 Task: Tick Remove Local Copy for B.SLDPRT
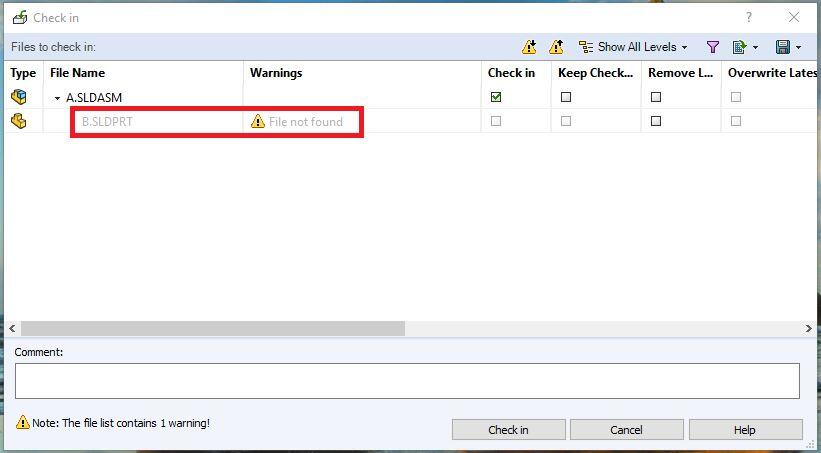pyautogui.click(x=656, y=121)
